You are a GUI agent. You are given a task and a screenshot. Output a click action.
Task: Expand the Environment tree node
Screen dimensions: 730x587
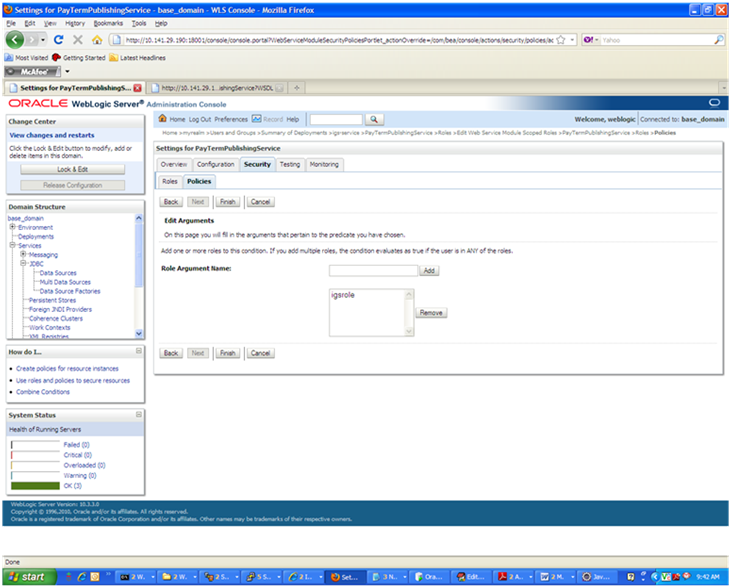13,227
